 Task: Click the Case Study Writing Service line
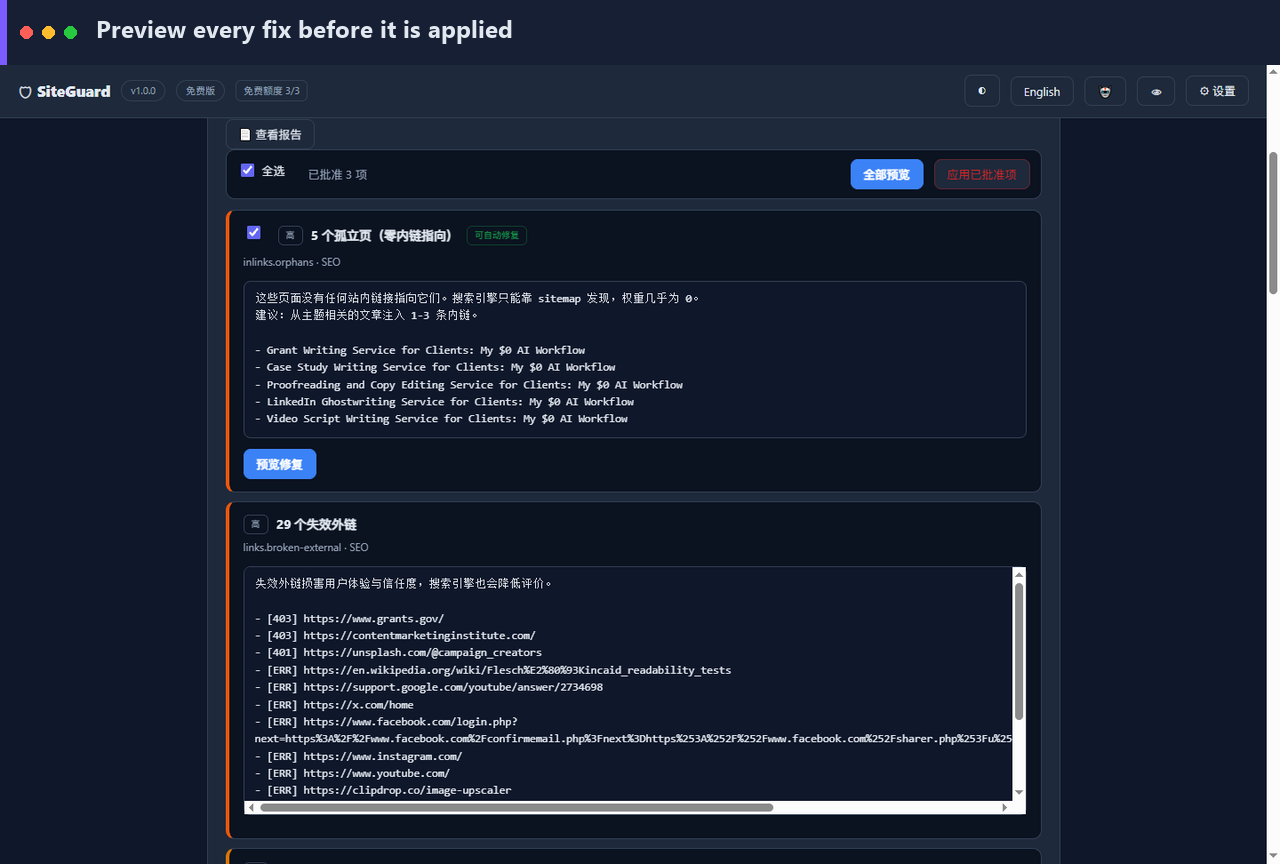[435, 367]
